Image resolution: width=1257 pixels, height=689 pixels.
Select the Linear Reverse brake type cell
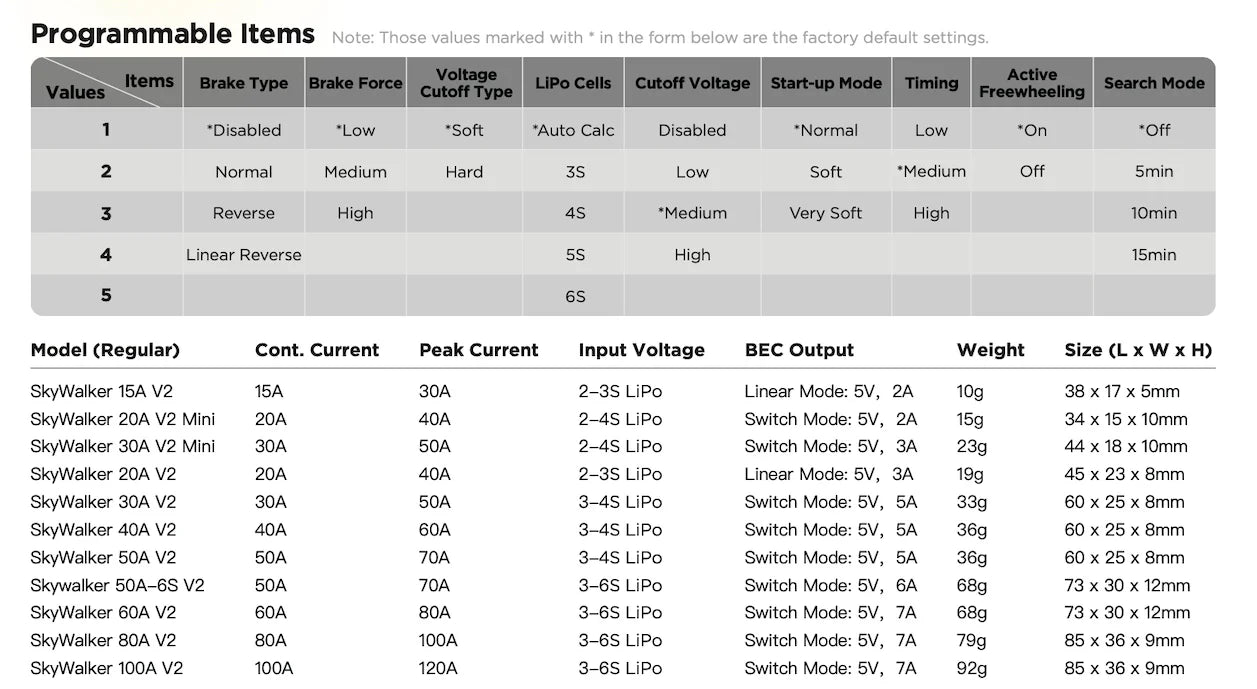coord(244,255)
